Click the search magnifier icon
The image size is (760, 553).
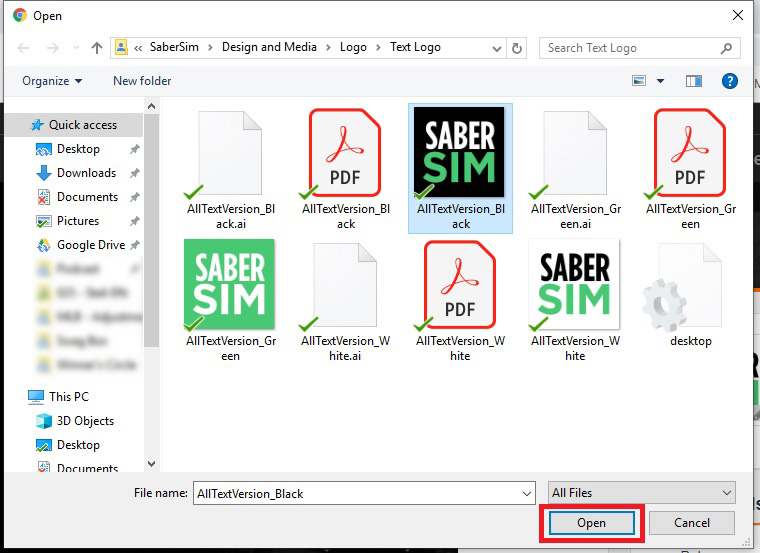[x=726, y=48]
